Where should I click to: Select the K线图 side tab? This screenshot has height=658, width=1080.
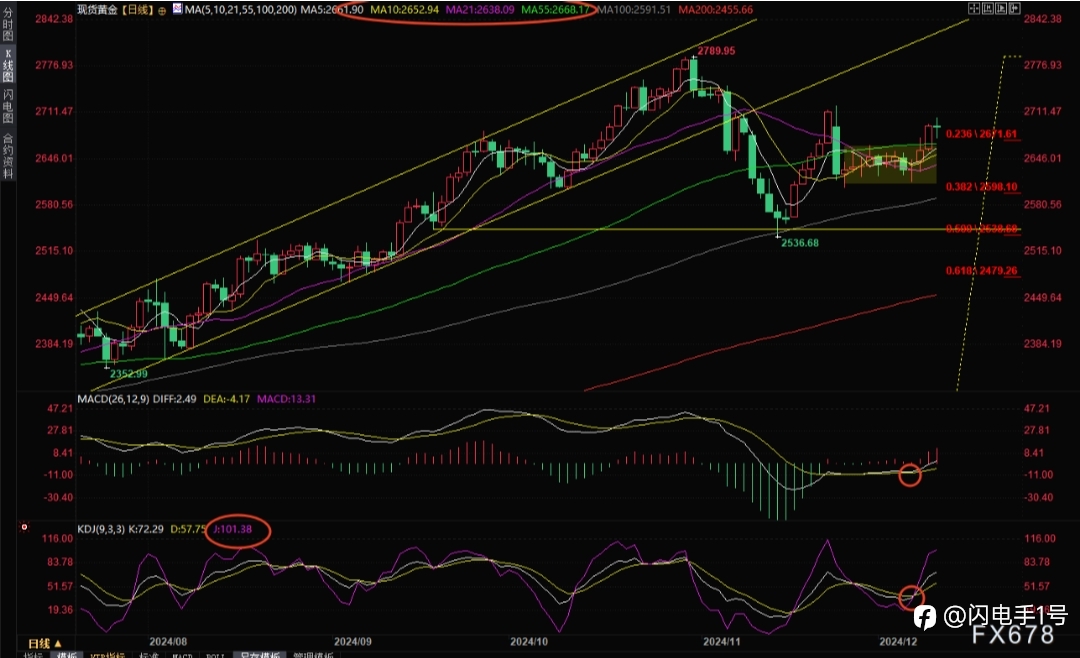click(x=8, y=66)
